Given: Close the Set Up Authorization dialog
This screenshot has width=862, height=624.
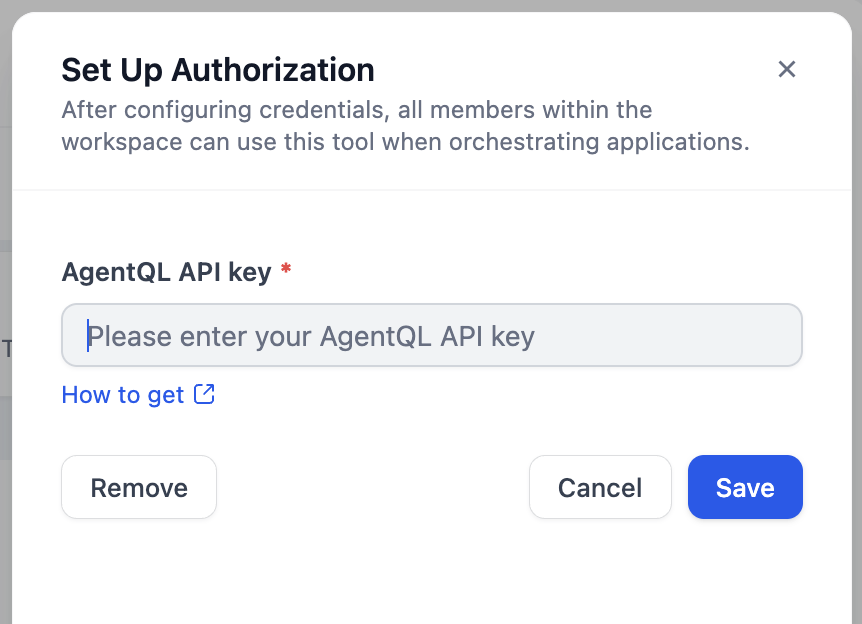Looking at the screenshot, I should point(787,69).
